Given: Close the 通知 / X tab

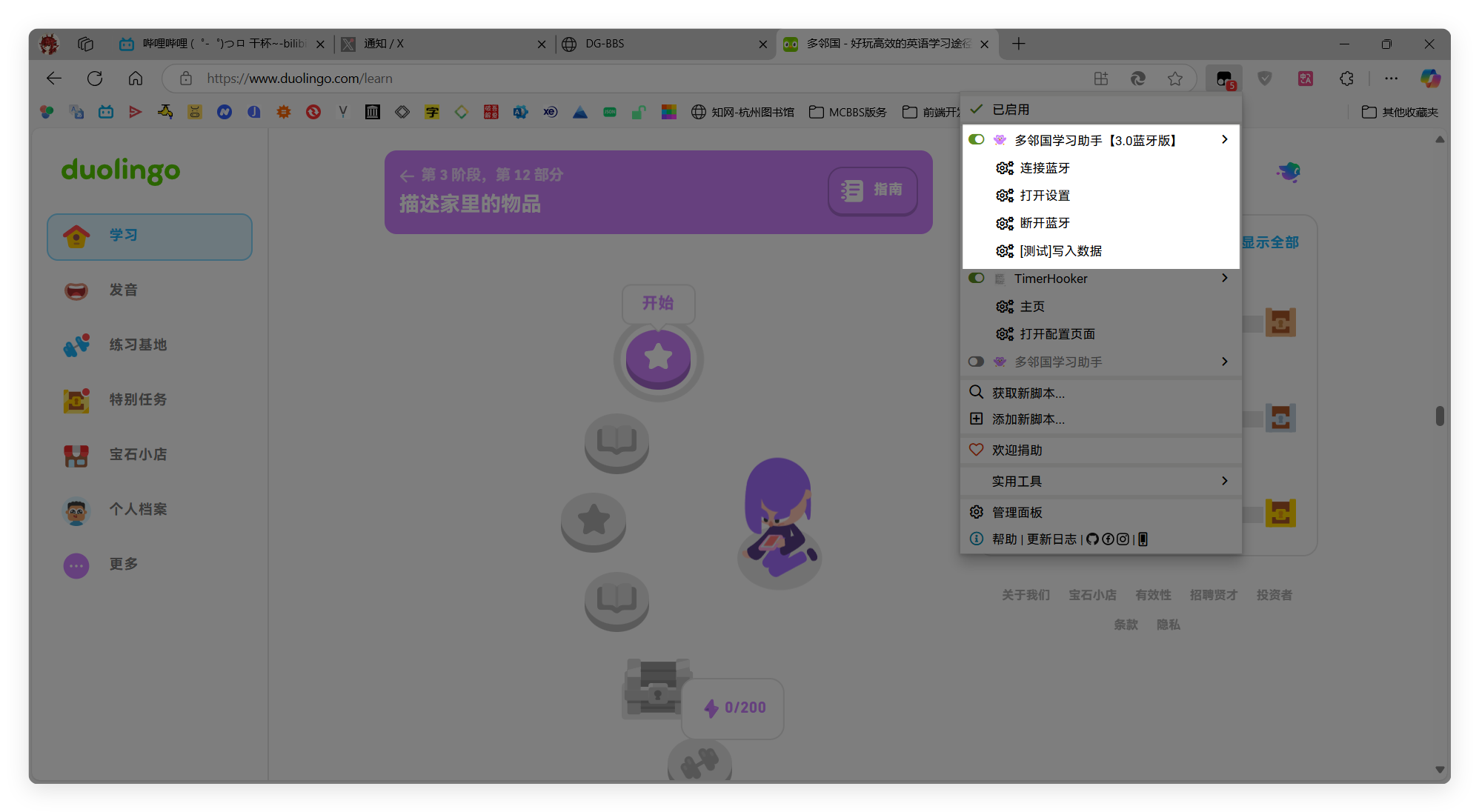Looking at the screenshot, I should pos(542,44).
